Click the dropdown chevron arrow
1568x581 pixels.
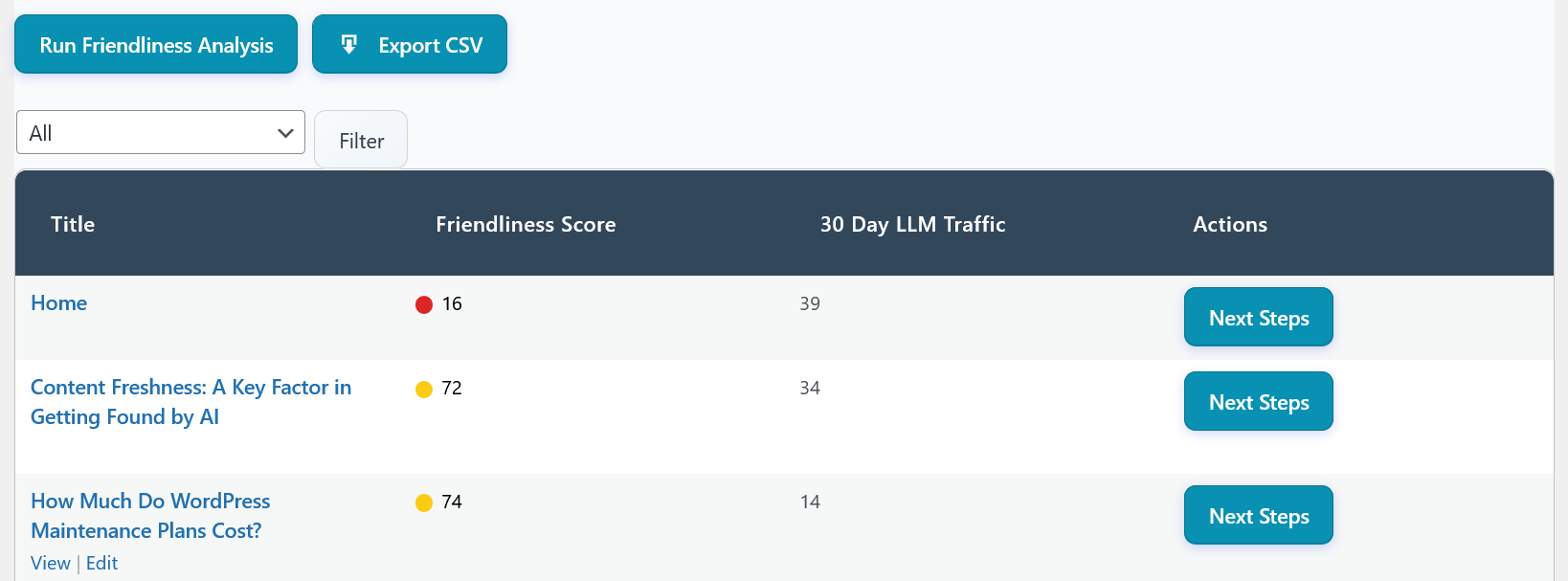pos(284,133)
